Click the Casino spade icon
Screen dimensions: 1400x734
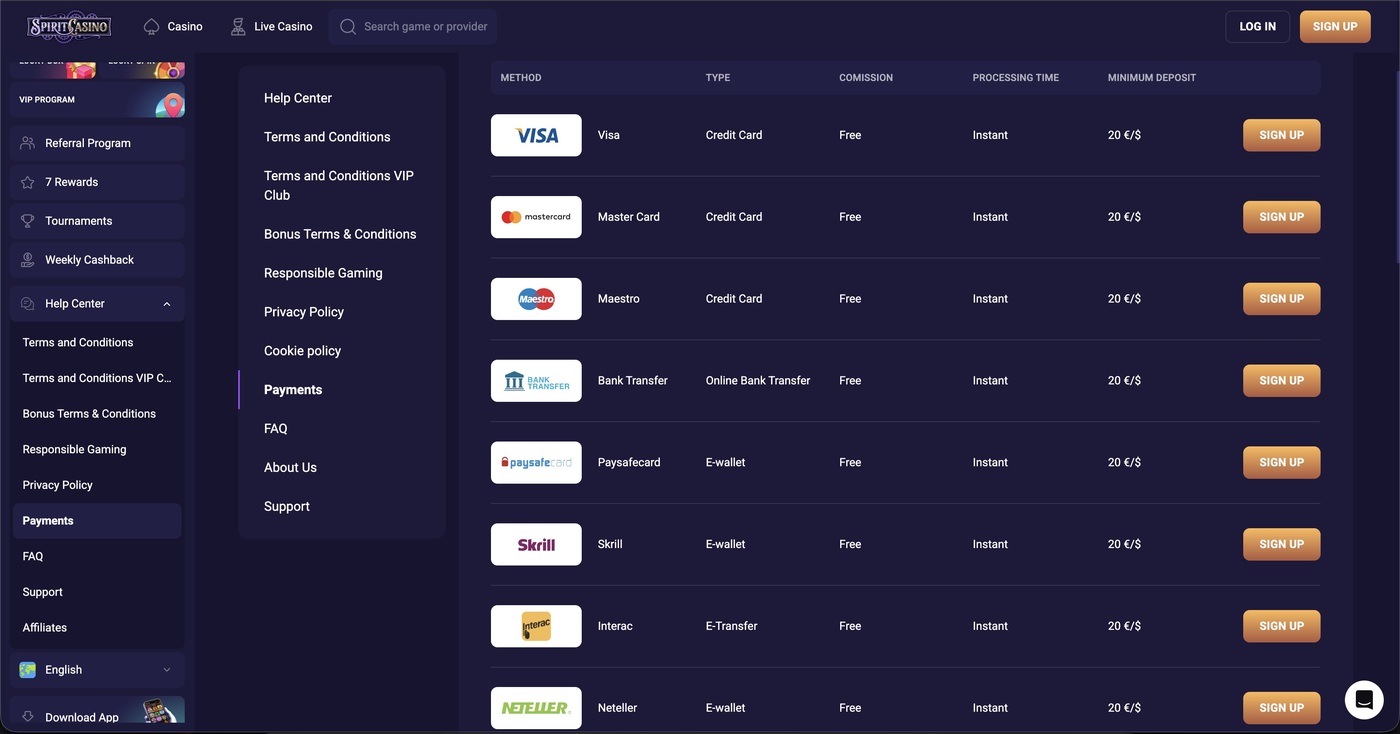coord(152,27)
